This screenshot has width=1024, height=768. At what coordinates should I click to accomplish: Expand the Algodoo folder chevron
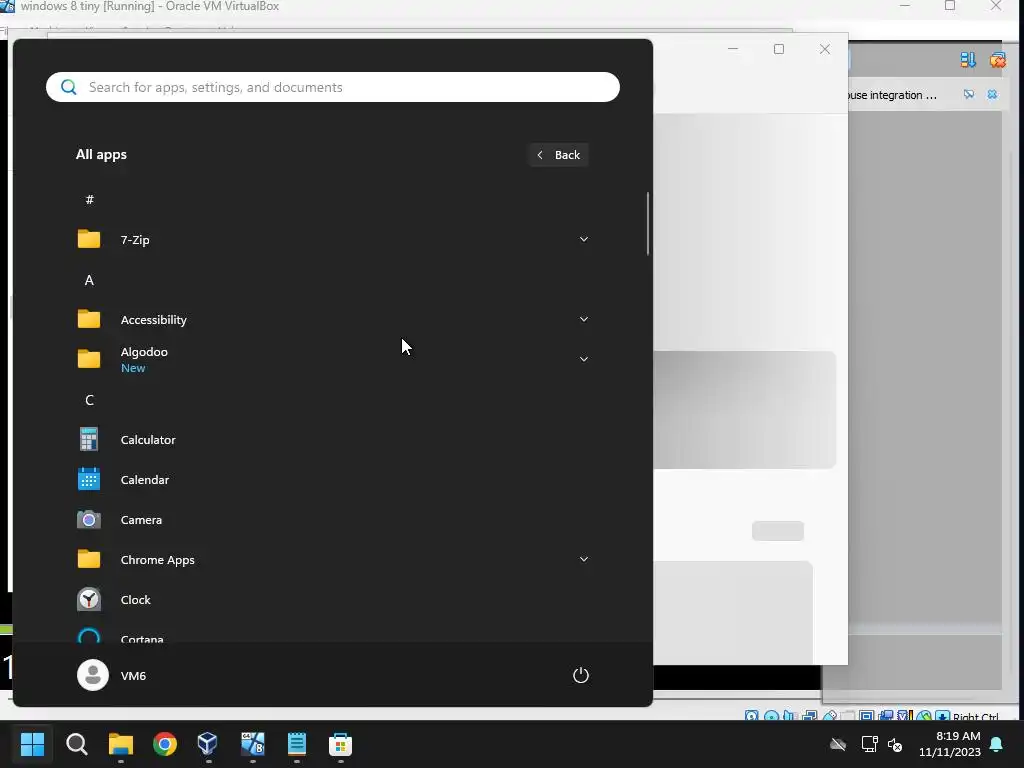coord(584,359)
